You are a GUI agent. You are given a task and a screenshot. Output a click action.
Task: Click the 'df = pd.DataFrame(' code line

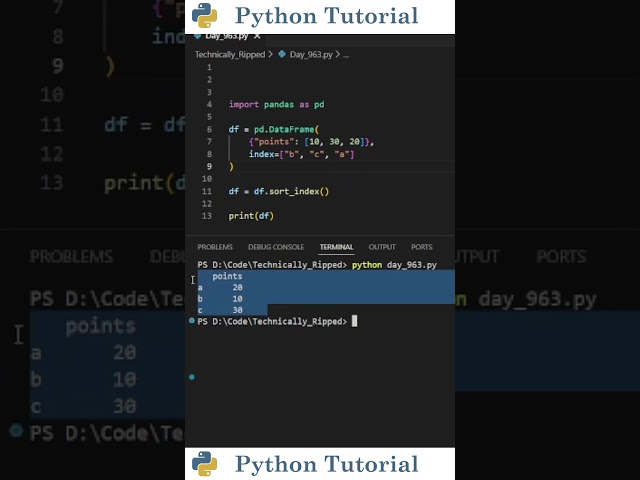pos(273,129)
